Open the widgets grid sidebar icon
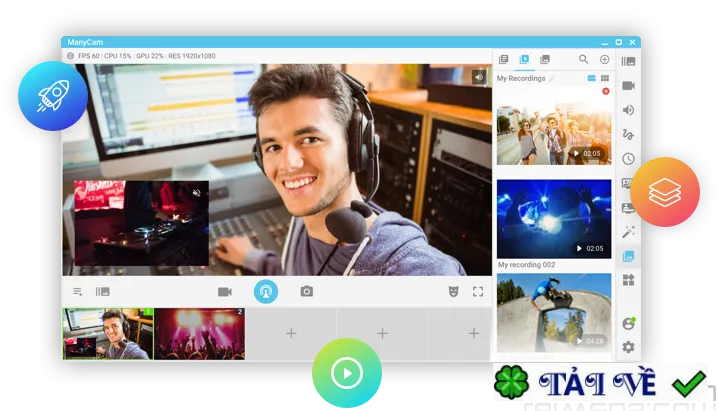Viewport: 718px width, 411px height. point(628,280)
